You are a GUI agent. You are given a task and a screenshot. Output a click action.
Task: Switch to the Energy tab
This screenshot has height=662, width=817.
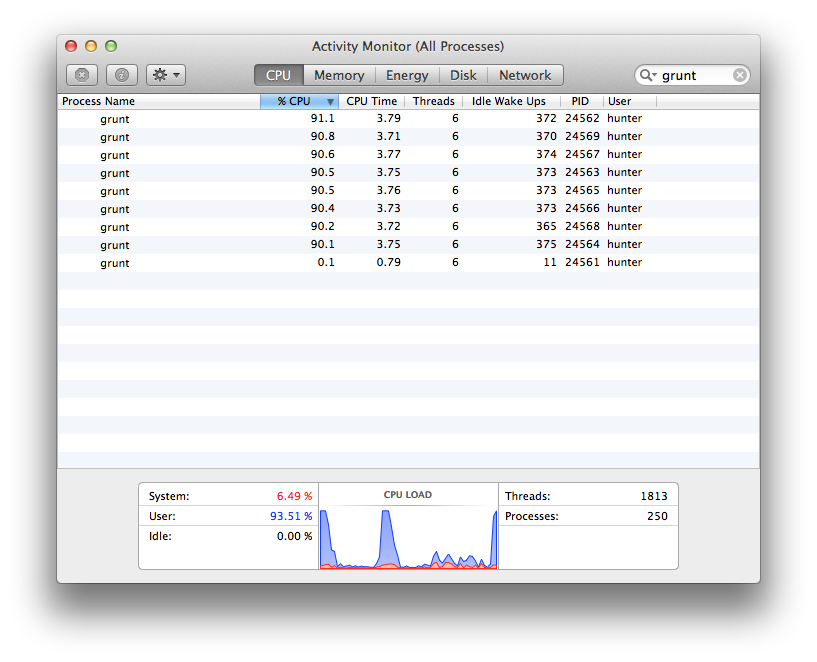click(x=407, y=75)
